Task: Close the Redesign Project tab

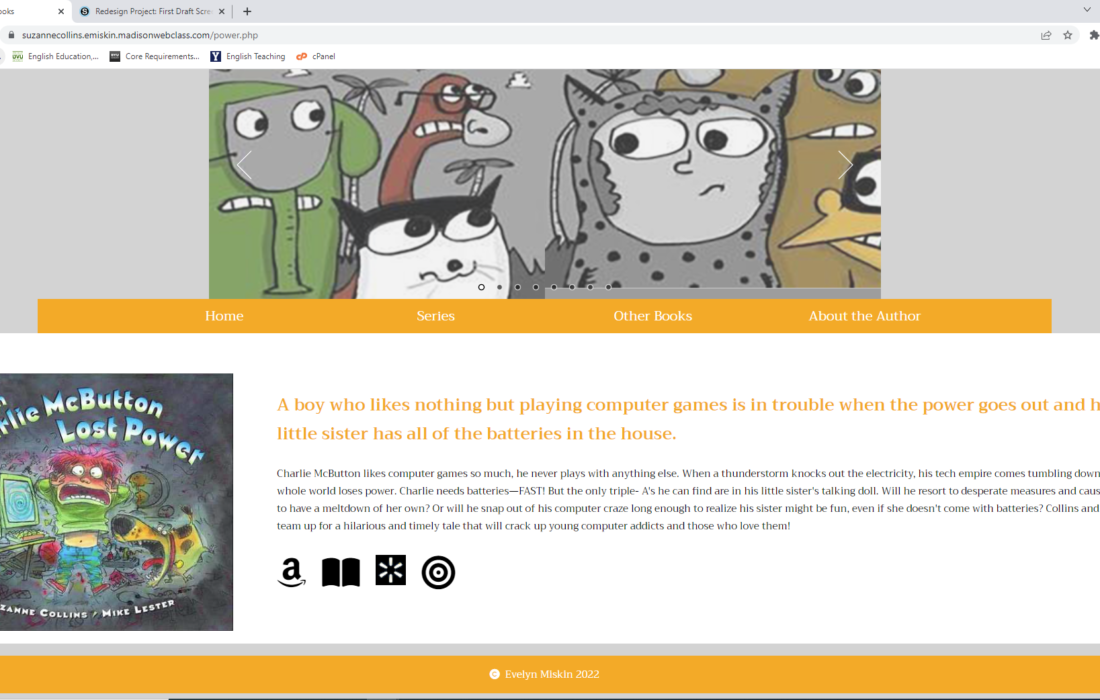Action: (222, 11)
